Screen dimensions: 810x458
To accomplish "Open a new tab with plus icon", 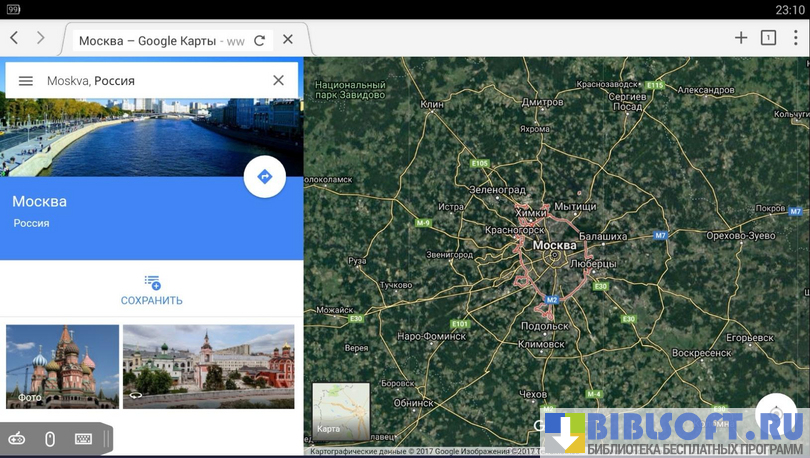I will click(x=741, y=38).
